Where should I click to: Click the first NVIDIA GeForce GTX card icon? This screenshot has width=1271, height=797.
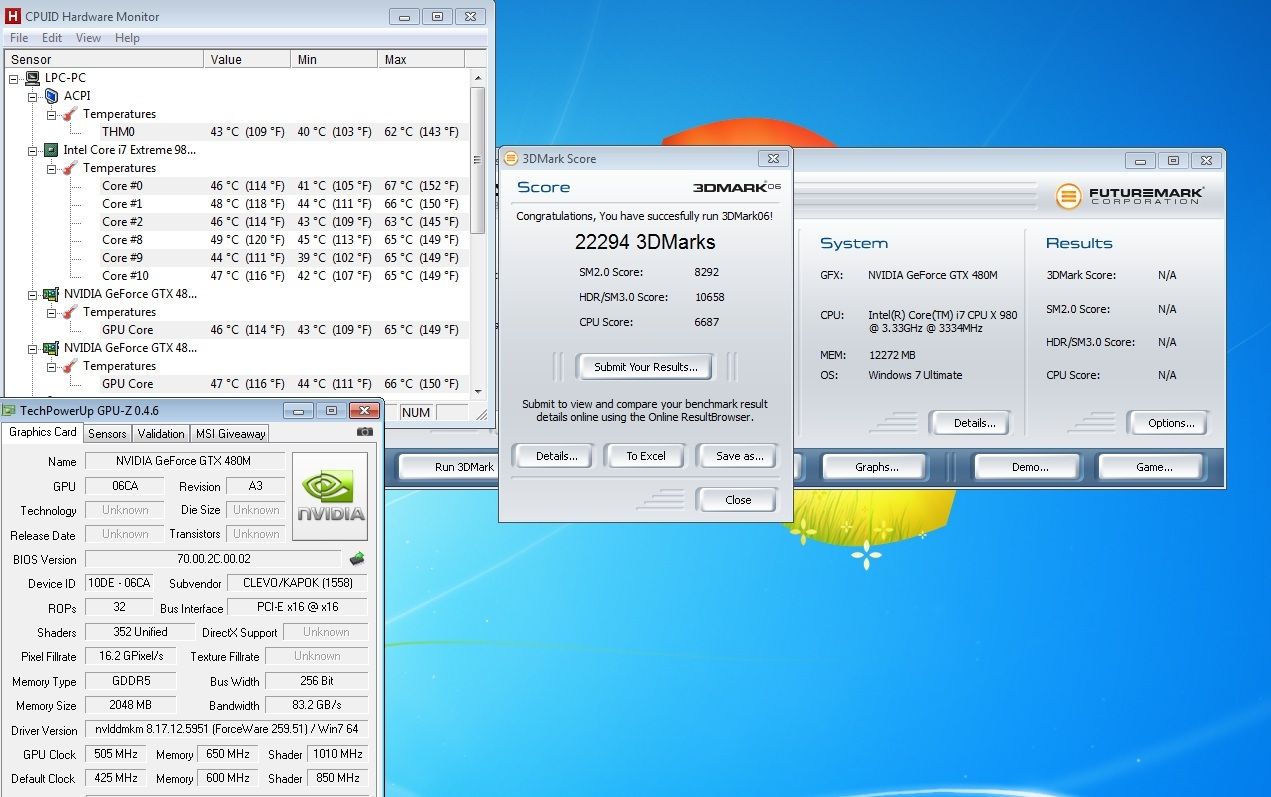(x=51, y=294)
